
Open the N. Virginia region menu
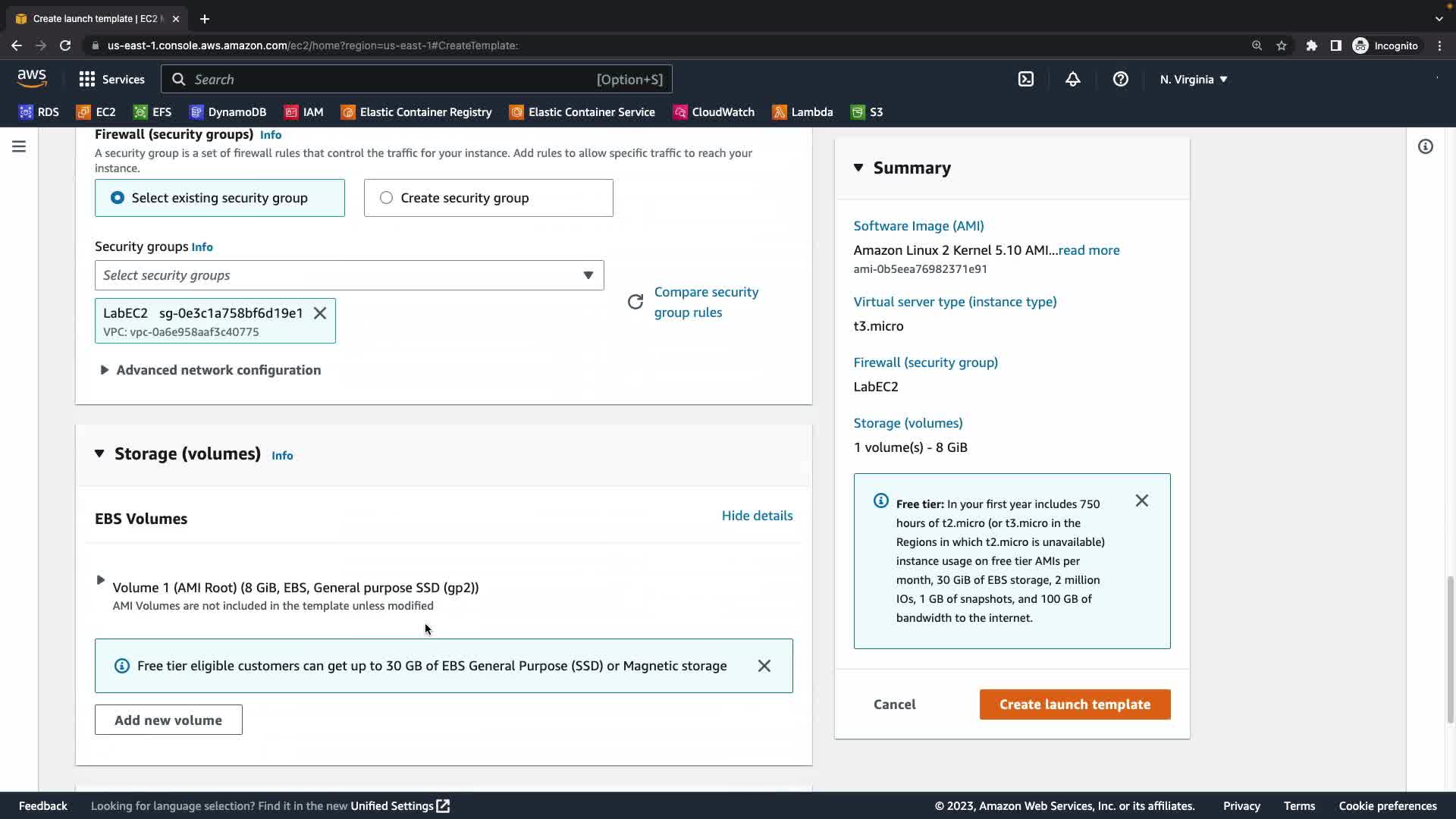click(1193, 79)
